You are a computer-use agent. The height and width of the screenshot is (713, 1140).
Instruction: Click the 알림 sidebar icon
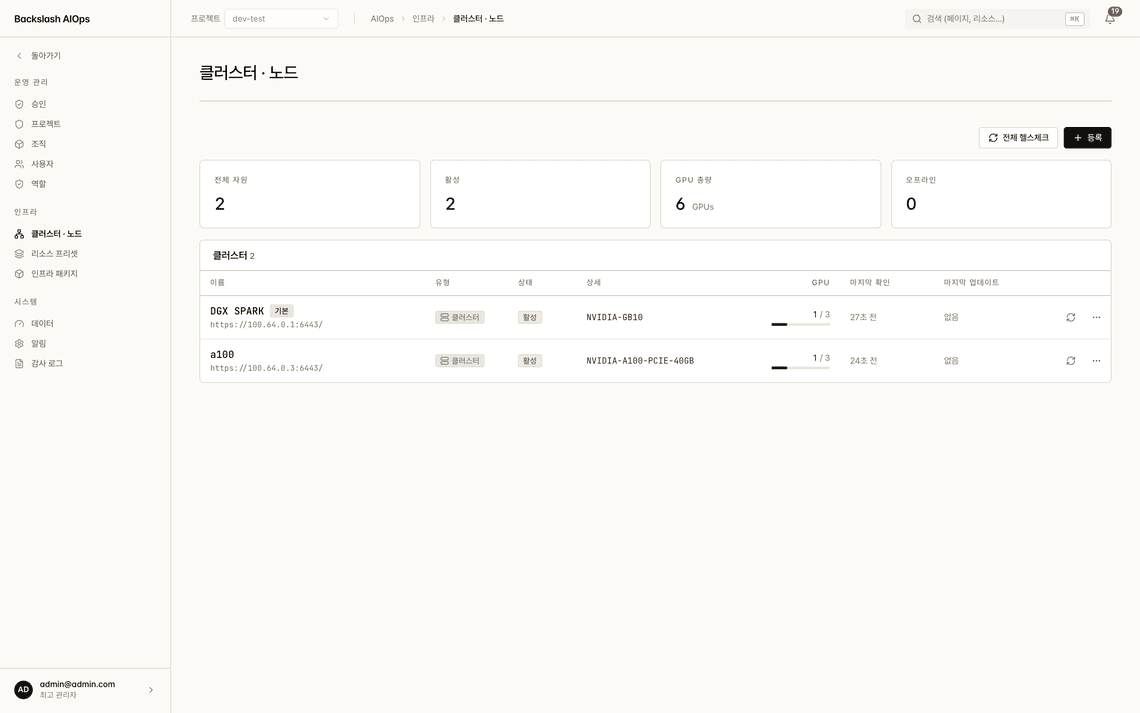click(x=20, y=344)
